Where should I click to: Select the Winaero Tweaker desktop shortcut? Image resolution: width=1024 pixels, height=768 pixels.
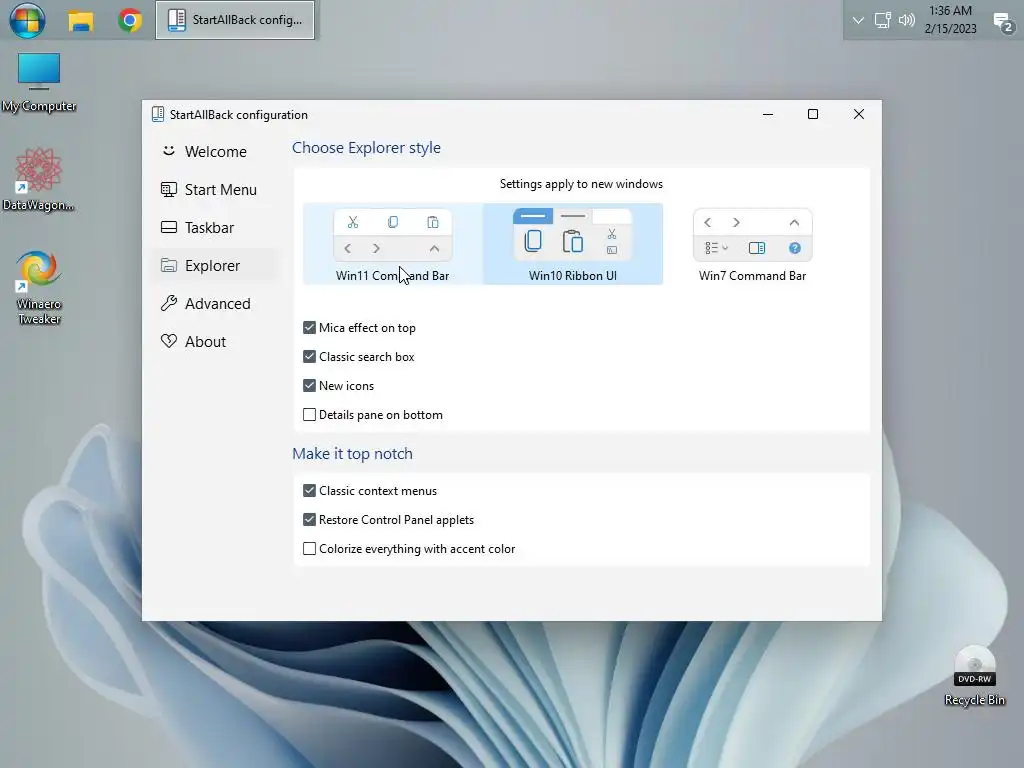tap(39, 288)
